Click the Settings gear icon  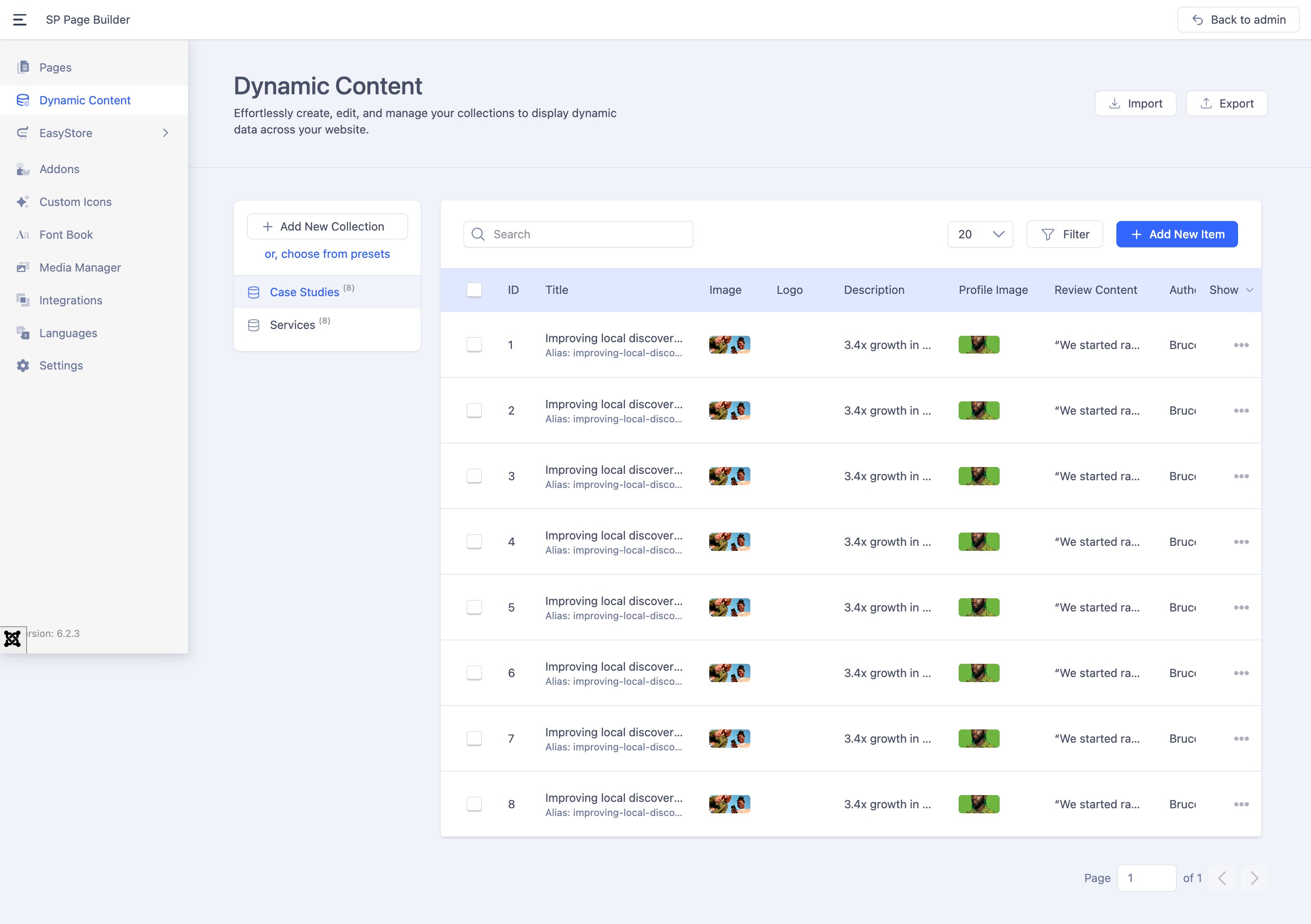click(23, 366)
